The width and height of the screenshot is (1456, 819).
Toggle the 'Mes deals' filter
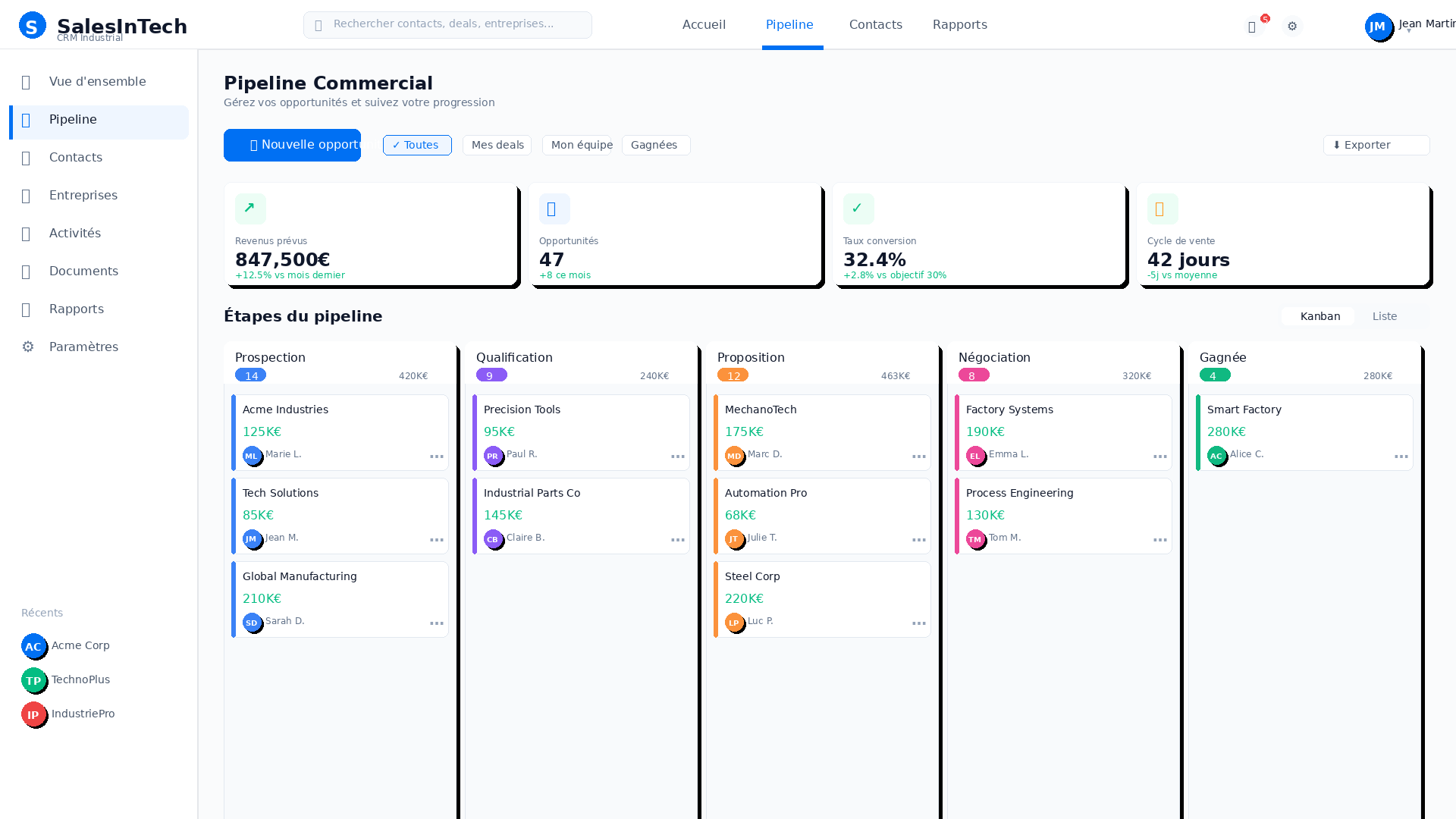[x=497, y=145]
